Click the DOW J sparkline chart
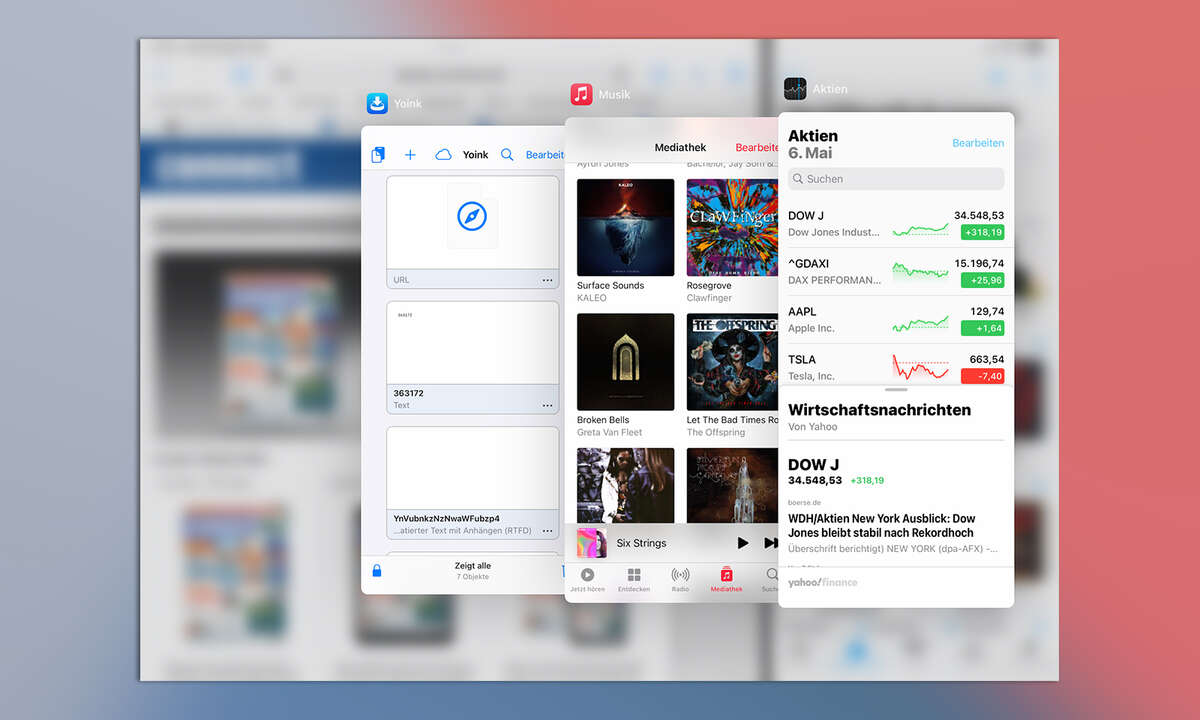This screenshot has width=1200, height=720. (920, 229)
